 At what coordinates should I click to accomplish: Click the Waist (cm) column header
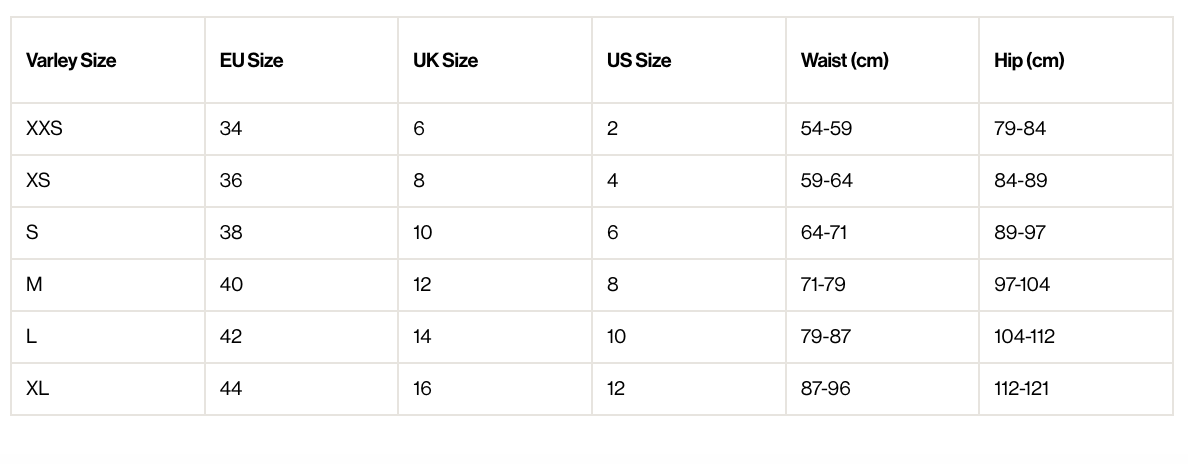(844, 60)
